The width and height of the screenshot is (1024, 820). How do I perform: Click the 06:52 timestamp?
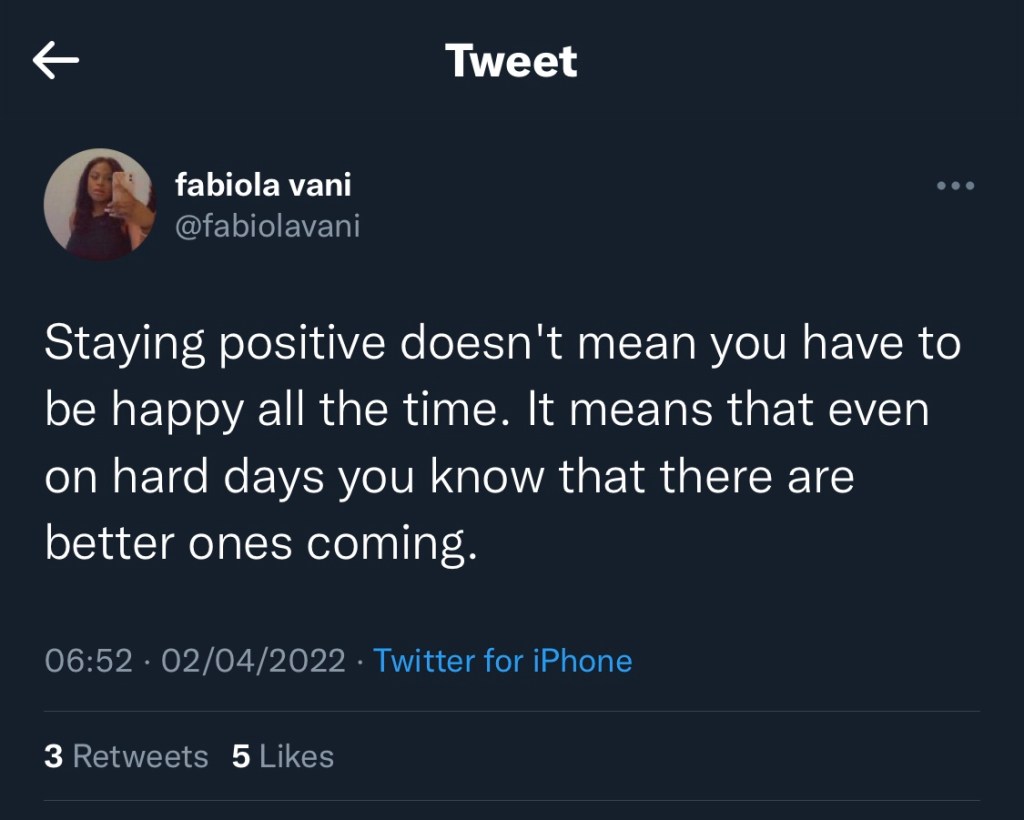click(89, 661)
